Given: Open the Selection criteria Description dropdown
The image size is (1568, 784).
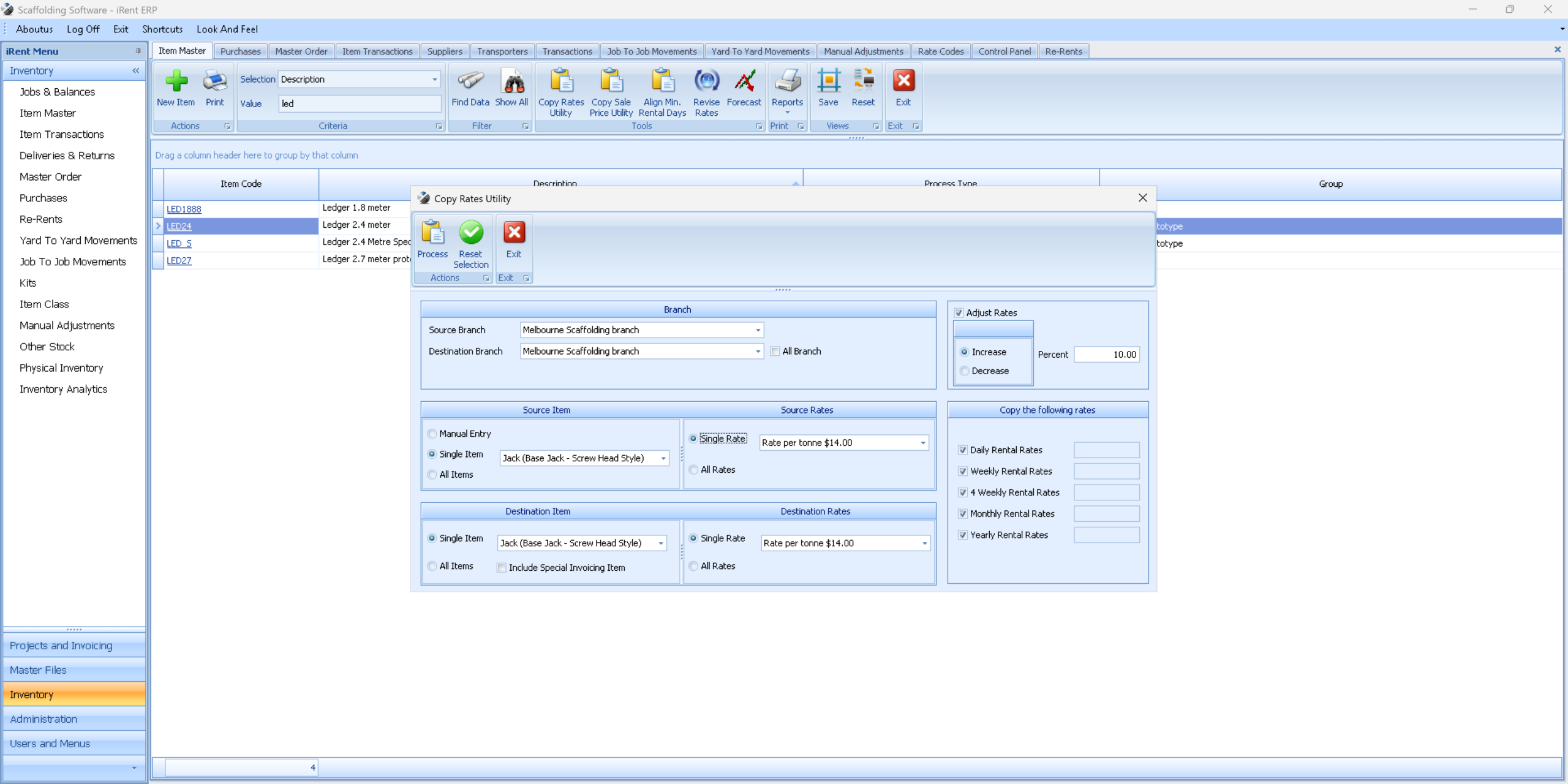Looking at the screenshot, I should pyautogui.click(x=434, y=80).
